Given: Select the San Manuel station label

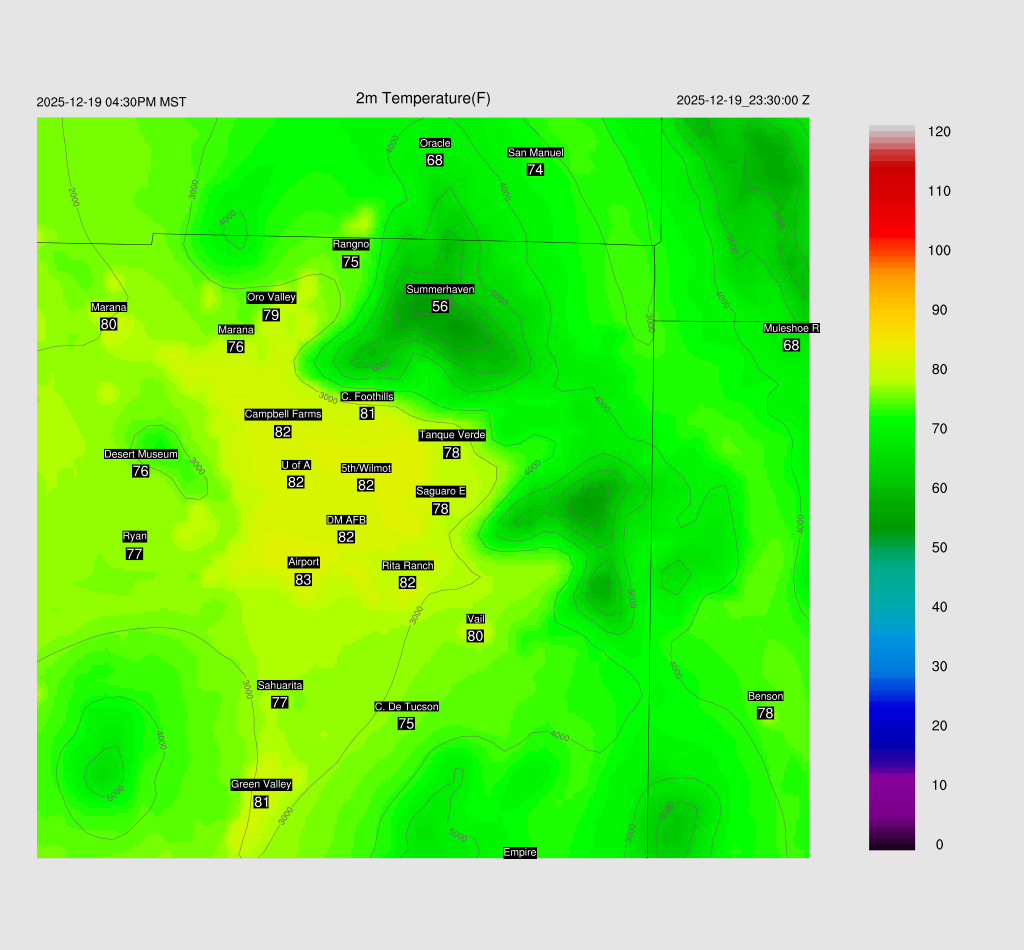Looking at the screenshot, I should (535, 153).
